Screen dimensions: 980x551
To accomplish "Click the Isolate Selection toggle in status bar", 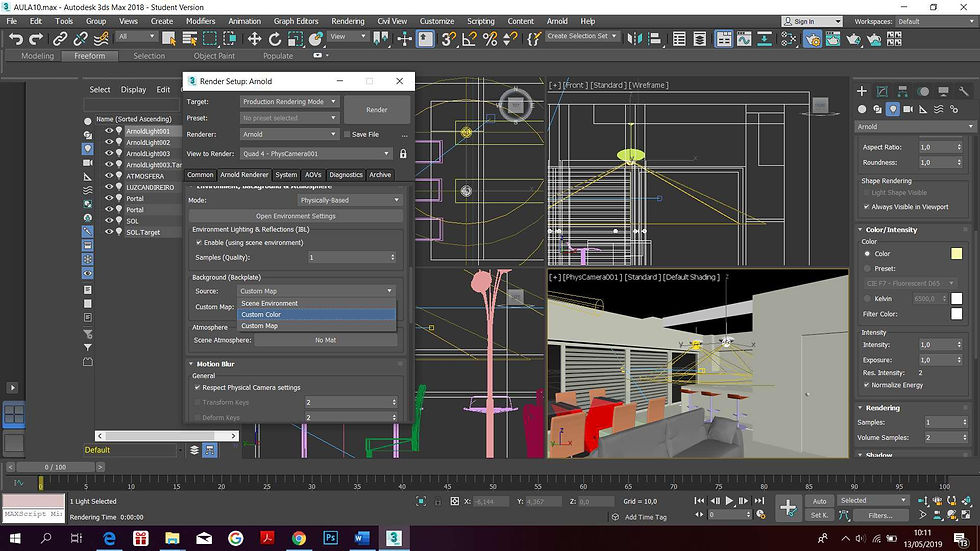I will click(421, 501).
